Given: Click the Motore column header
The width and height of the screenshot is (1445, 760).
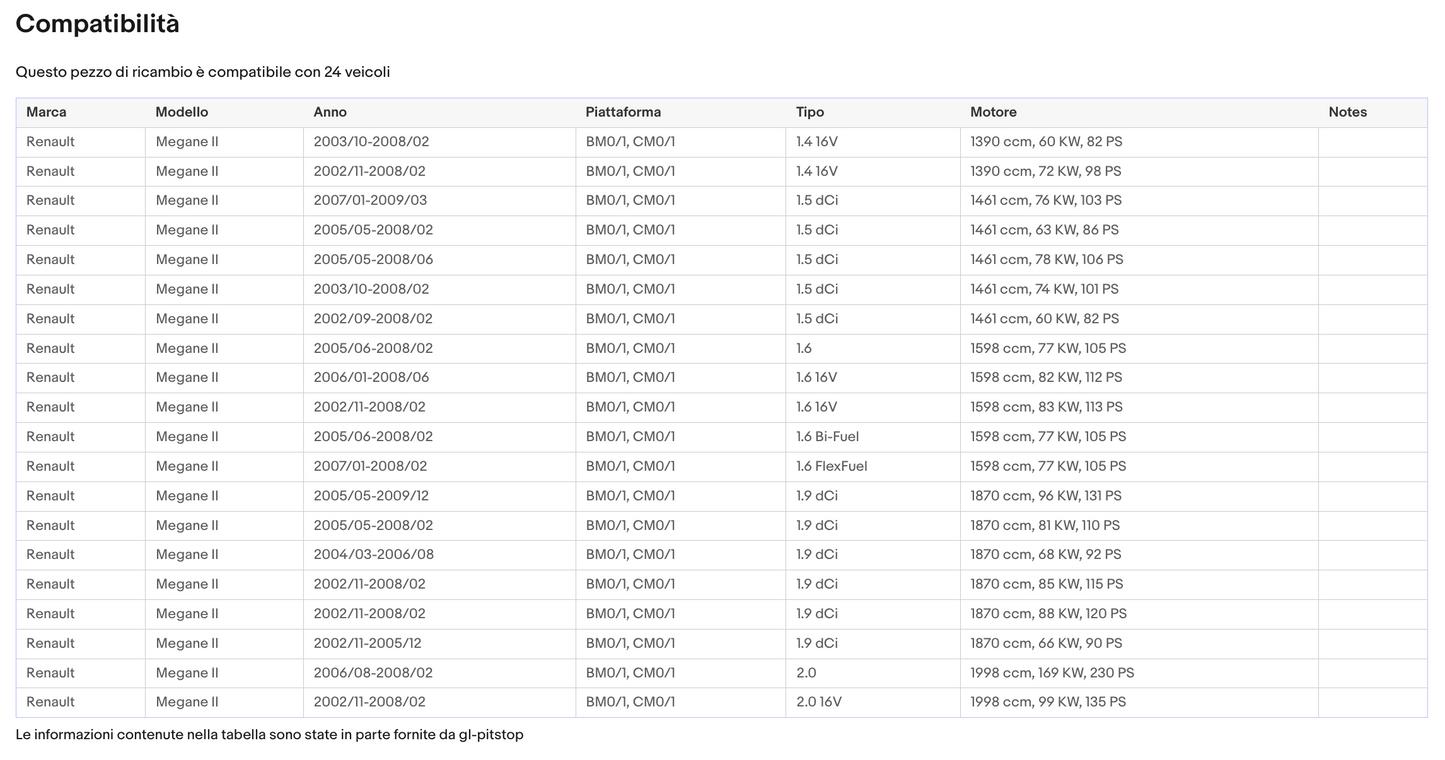Looking at the screenshot, I should [993, 112].
